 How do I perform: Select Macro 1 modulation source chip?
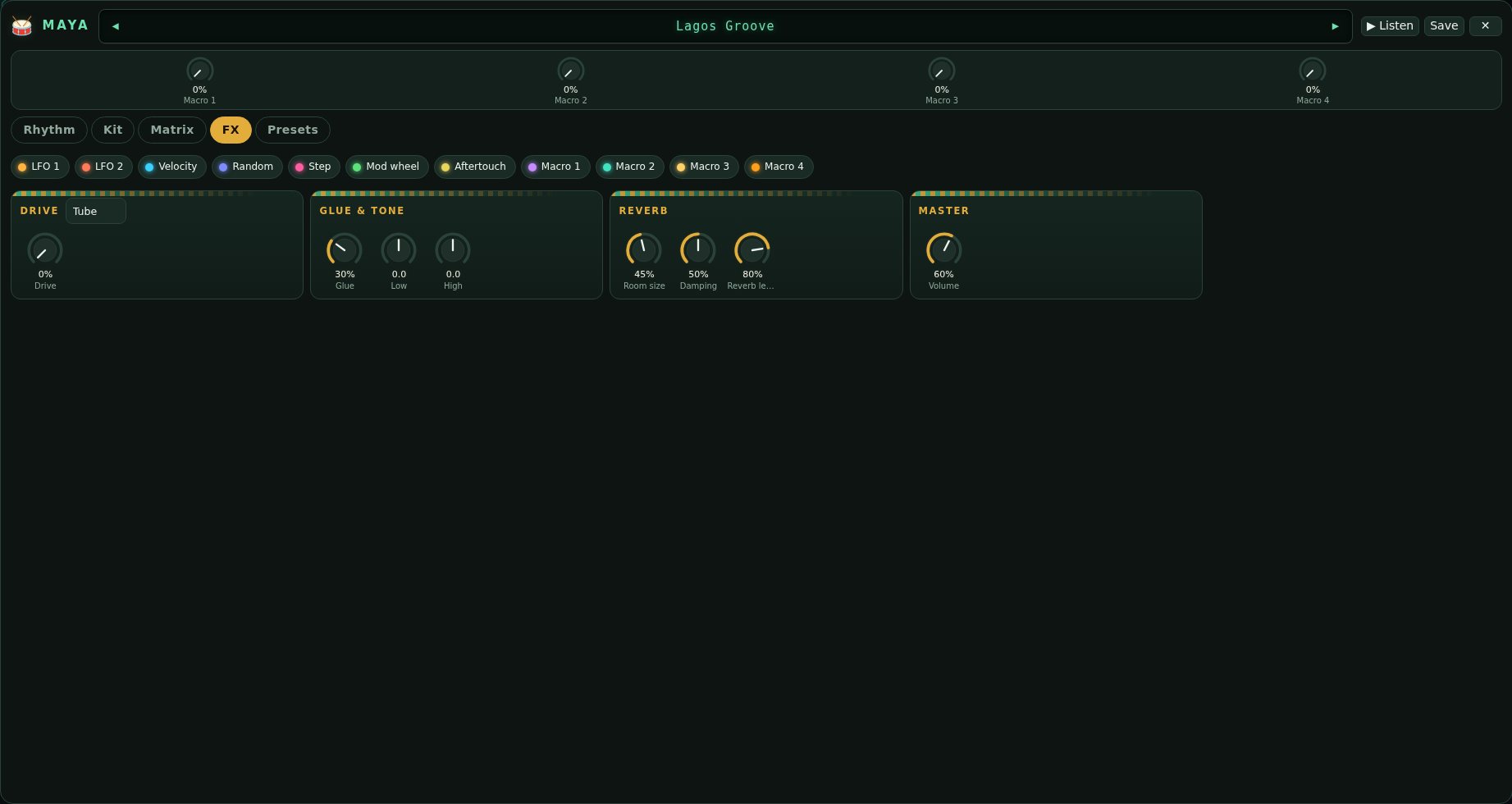(x=555, y=167)
